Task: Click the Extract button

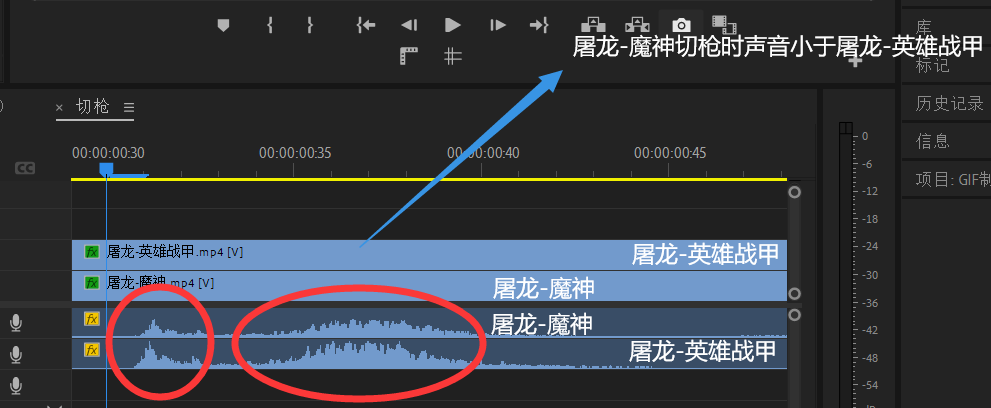Action: coord(637,25)
